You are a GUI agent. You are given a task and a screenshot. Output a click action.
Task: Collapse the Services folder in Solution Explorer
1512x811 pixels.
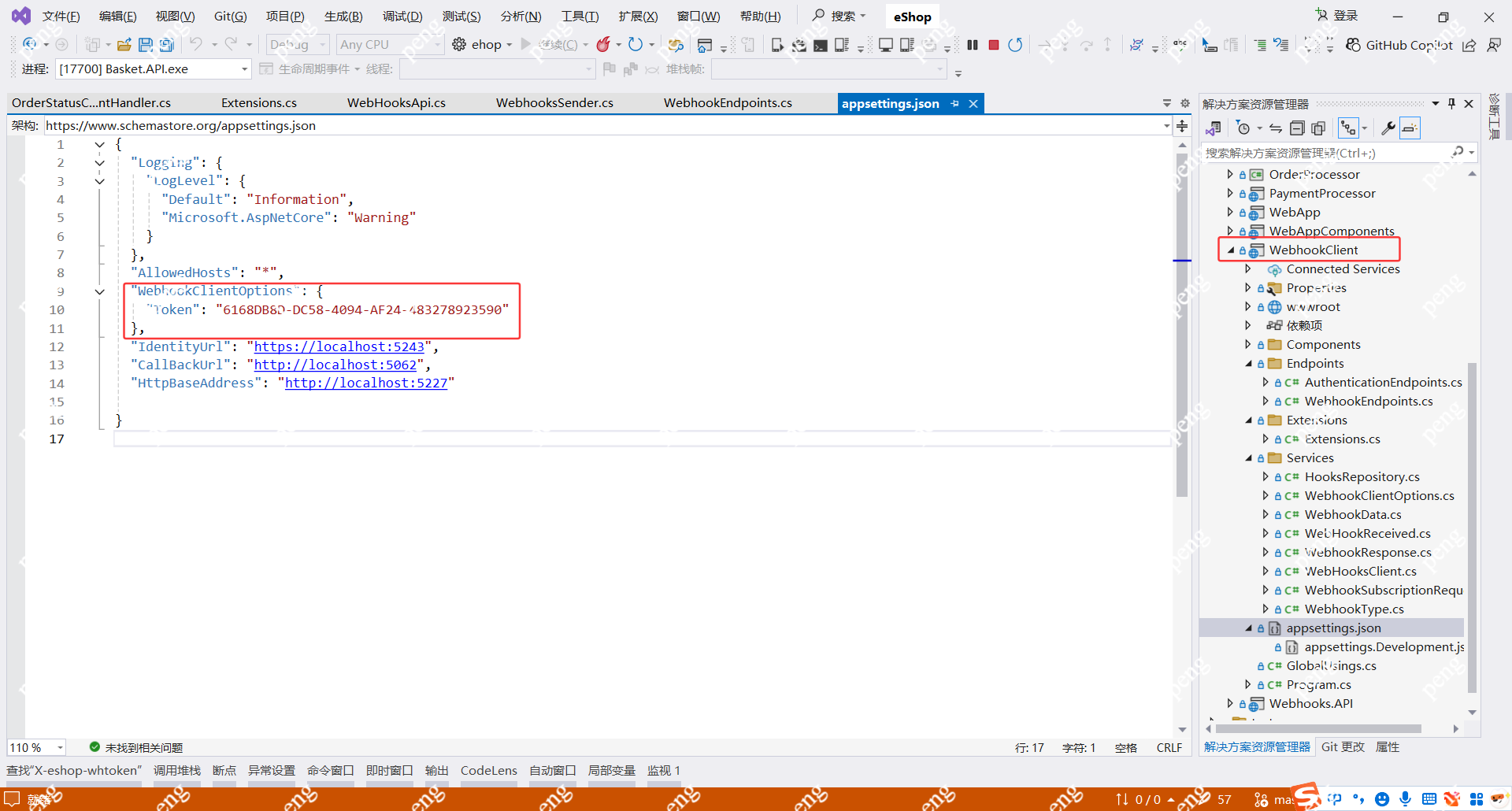point(1248,458)
